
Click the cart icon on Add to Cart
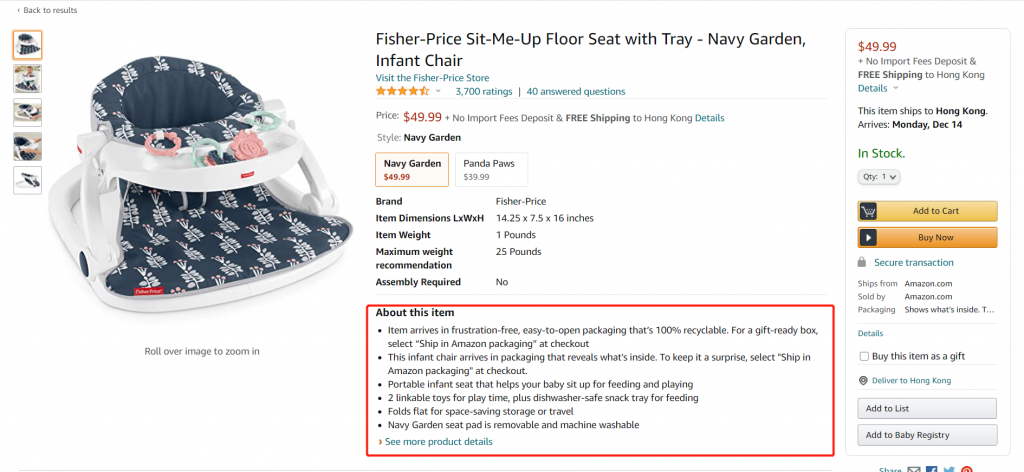868,211
